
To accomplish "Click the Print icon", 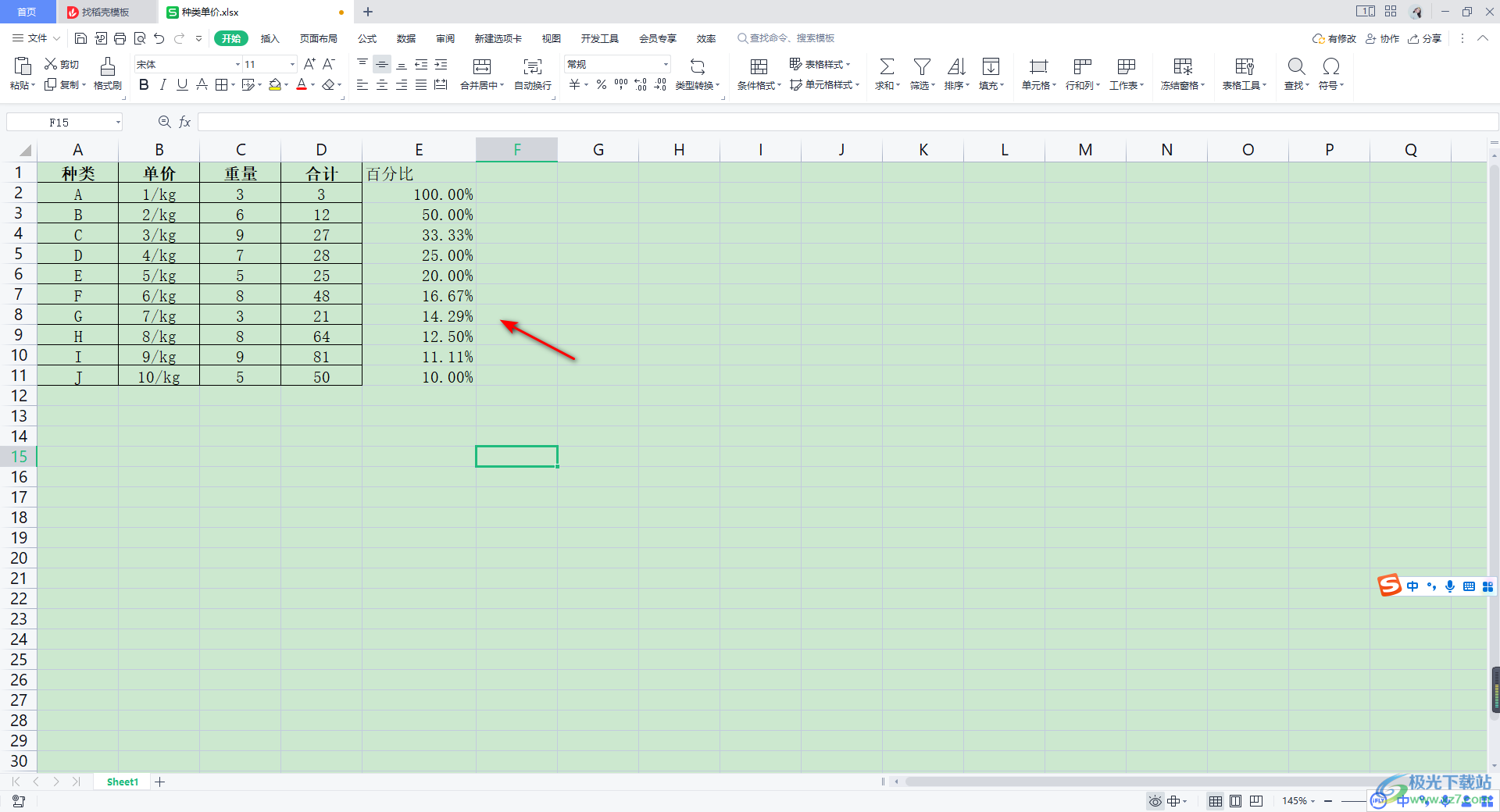I will [x=120, y=38].
